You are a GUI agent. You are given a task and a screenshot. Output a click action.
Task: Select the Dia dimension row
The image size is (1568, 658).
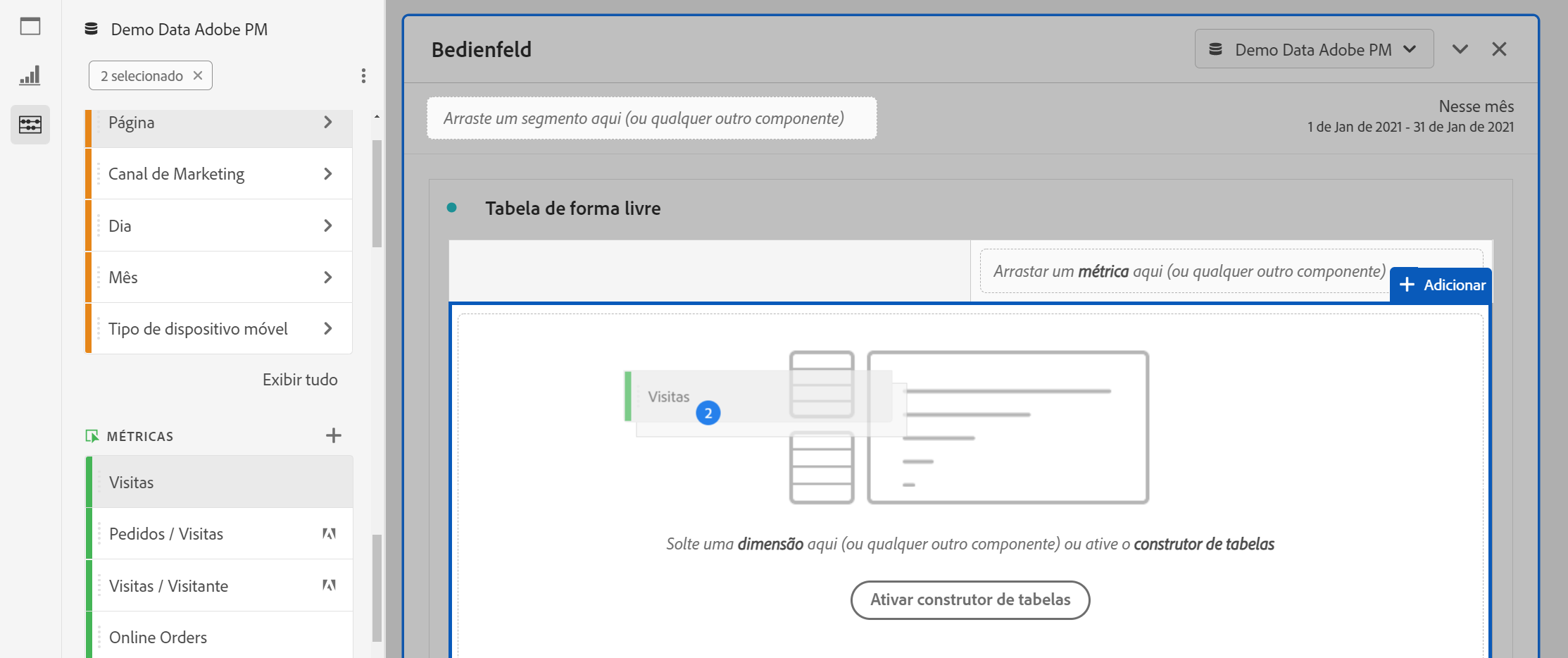point(219,225)
